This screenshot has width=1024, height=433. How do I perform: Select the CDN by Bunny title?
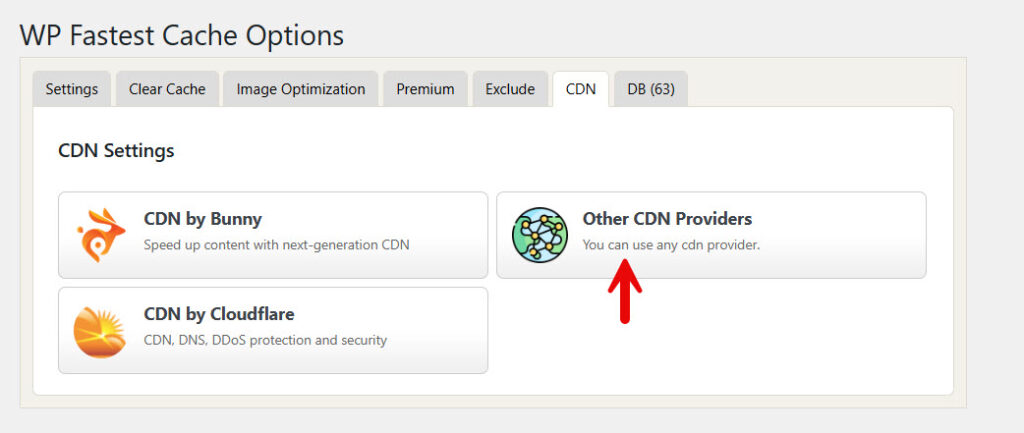202,219
